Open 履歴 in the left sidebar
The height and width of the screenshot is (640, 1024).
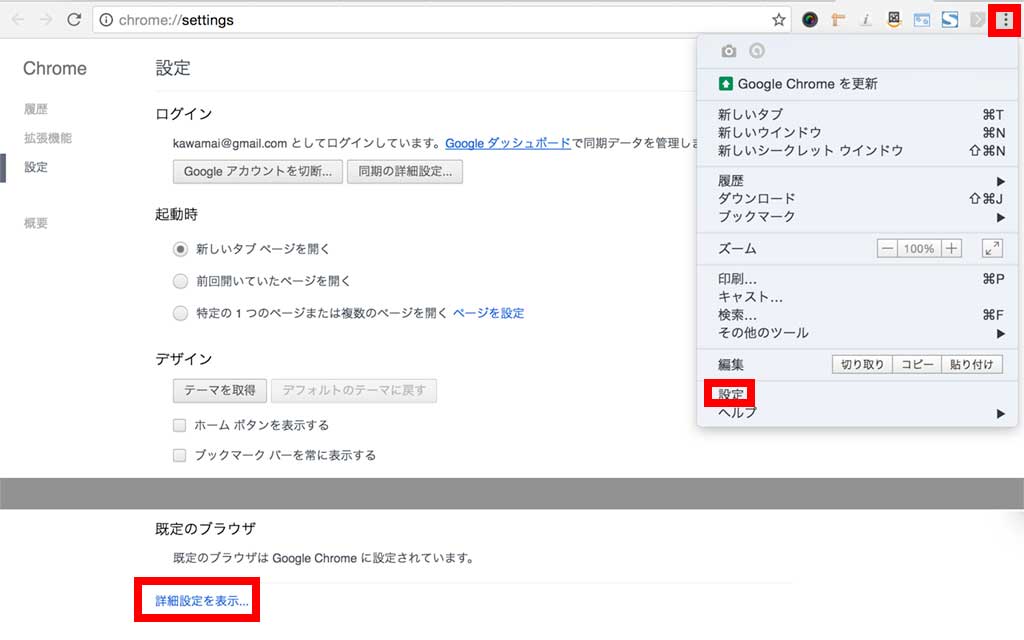(x=36, y=109)
